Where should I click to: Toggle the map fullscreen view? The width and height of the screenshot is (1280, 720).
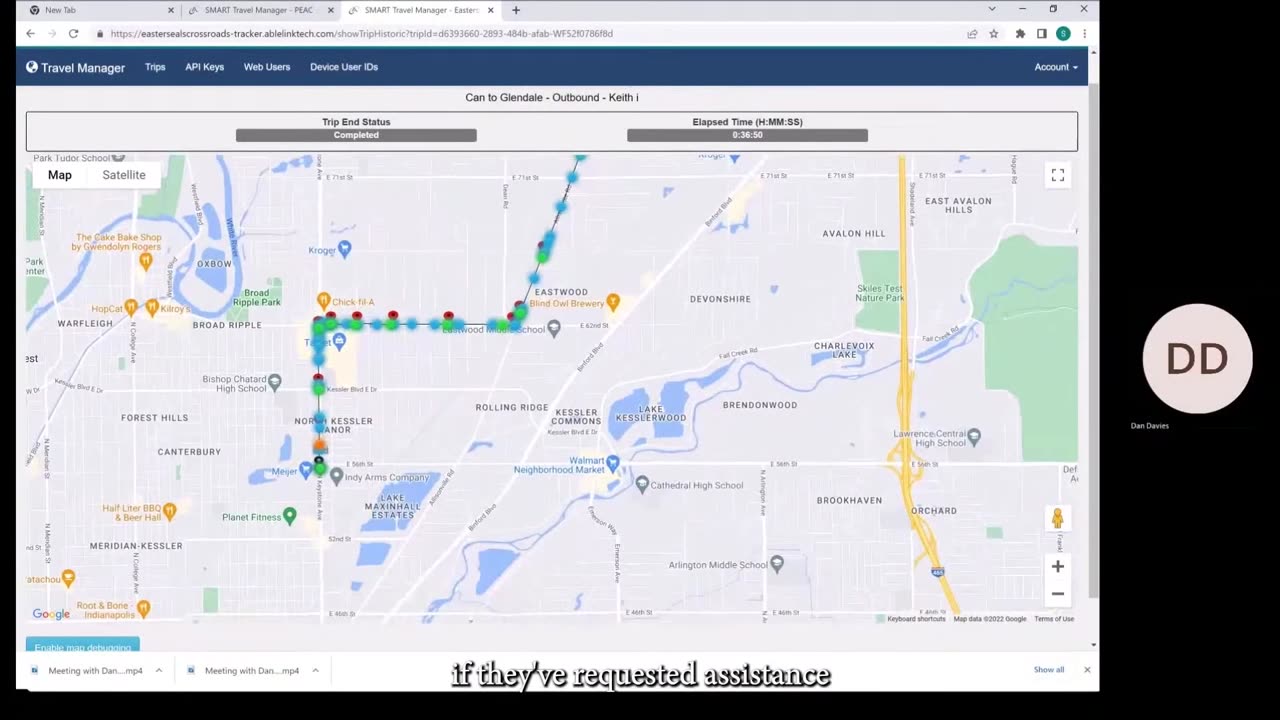[1057, 175]
